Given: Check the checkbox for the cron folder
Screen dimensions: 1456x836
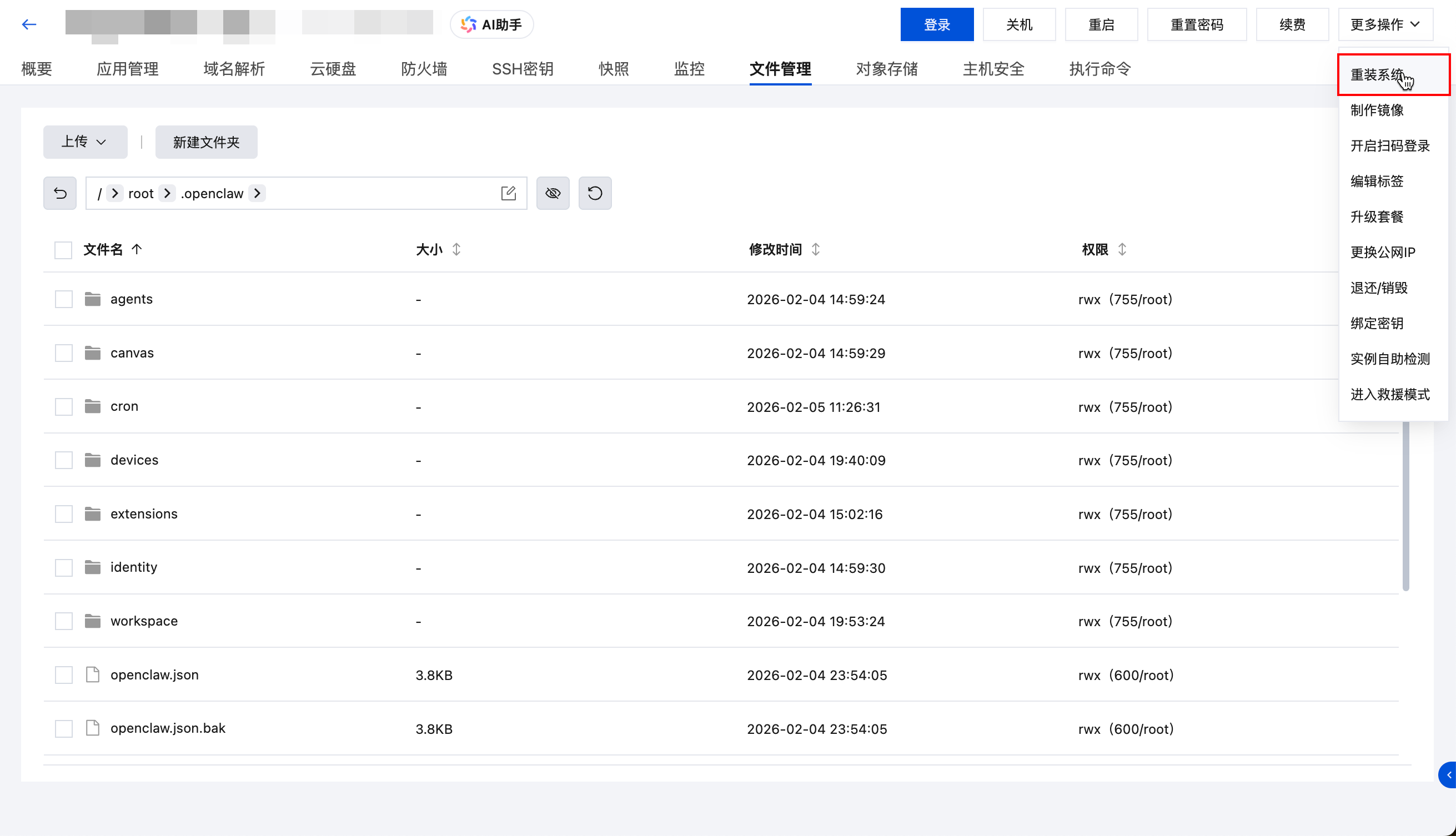Looking at the screenshot, I should (63, 406).
